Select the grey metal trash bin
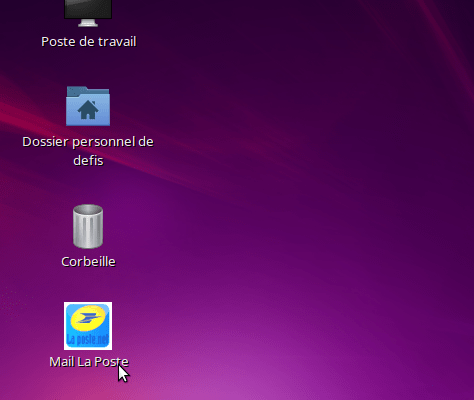The image size is (474, 400). click(x=88, y=226)
